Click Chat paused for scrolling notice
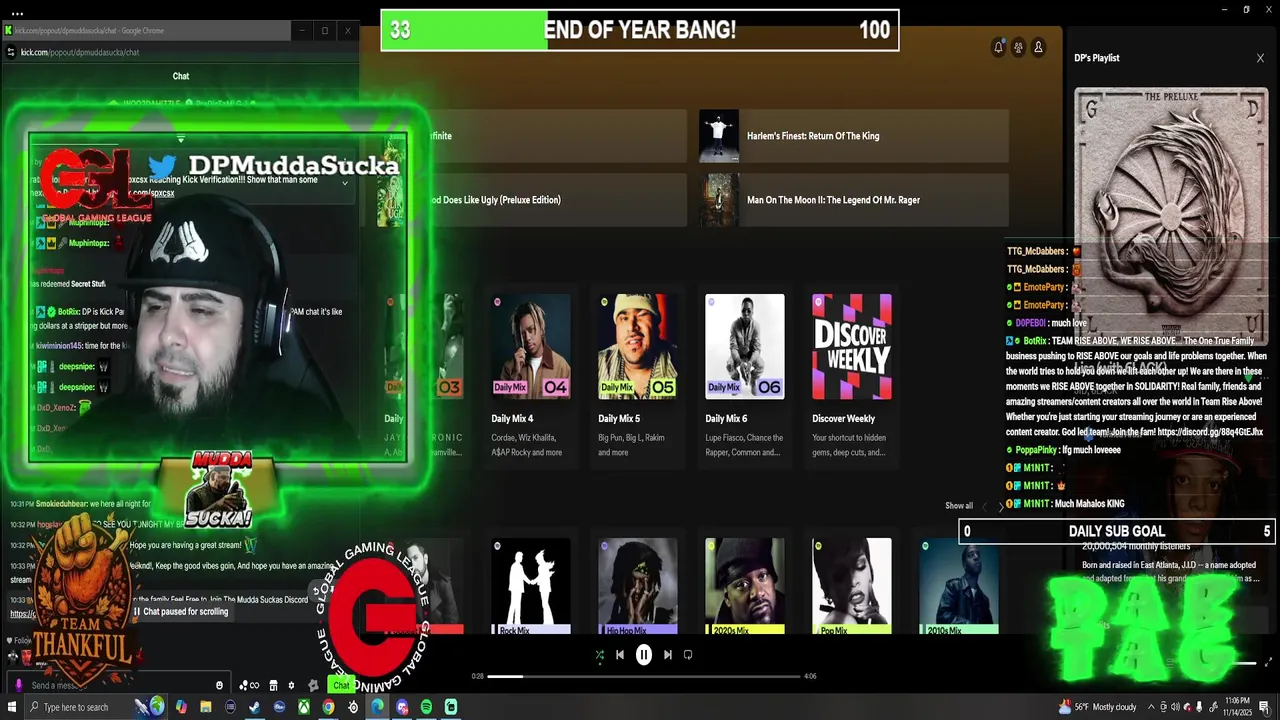Viewport: 1280px width, 720px height. [x=181, y=611]
